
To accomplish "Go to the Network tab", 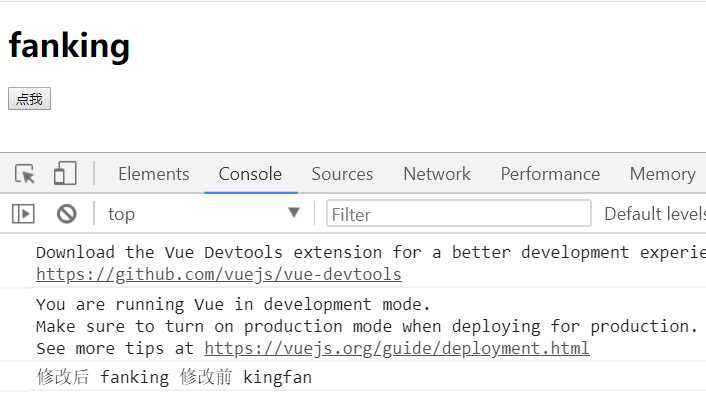I will coord(437,174).
